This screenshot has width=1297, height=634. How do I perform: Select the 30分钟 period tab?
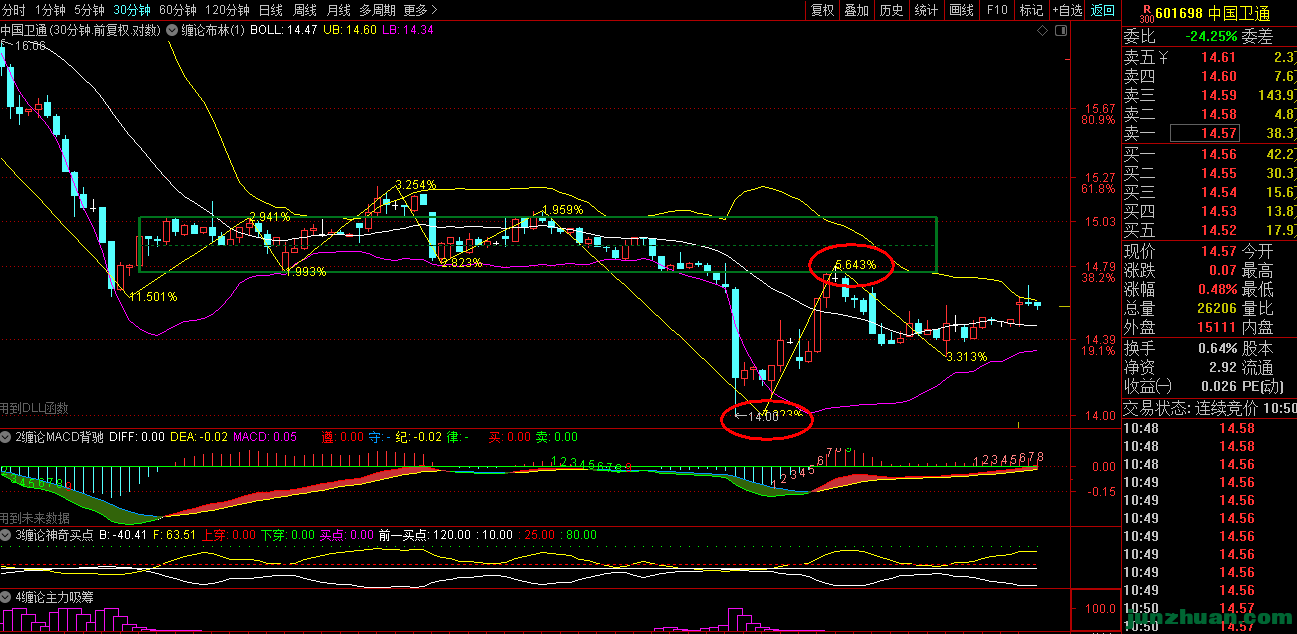point(131,10)
